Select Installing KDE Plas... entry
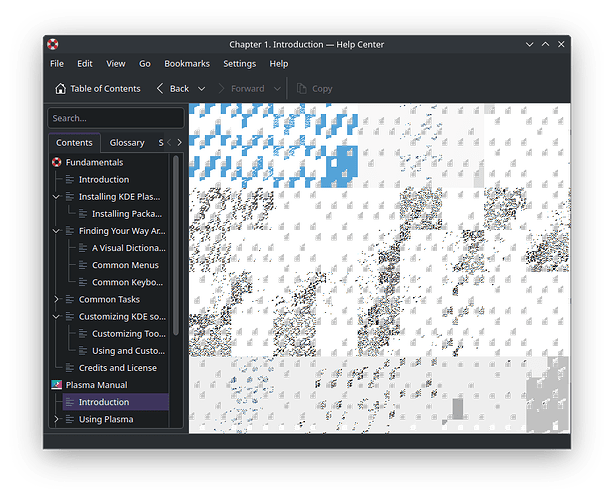Screen dimensions: 613x500 tap(119, 197)
